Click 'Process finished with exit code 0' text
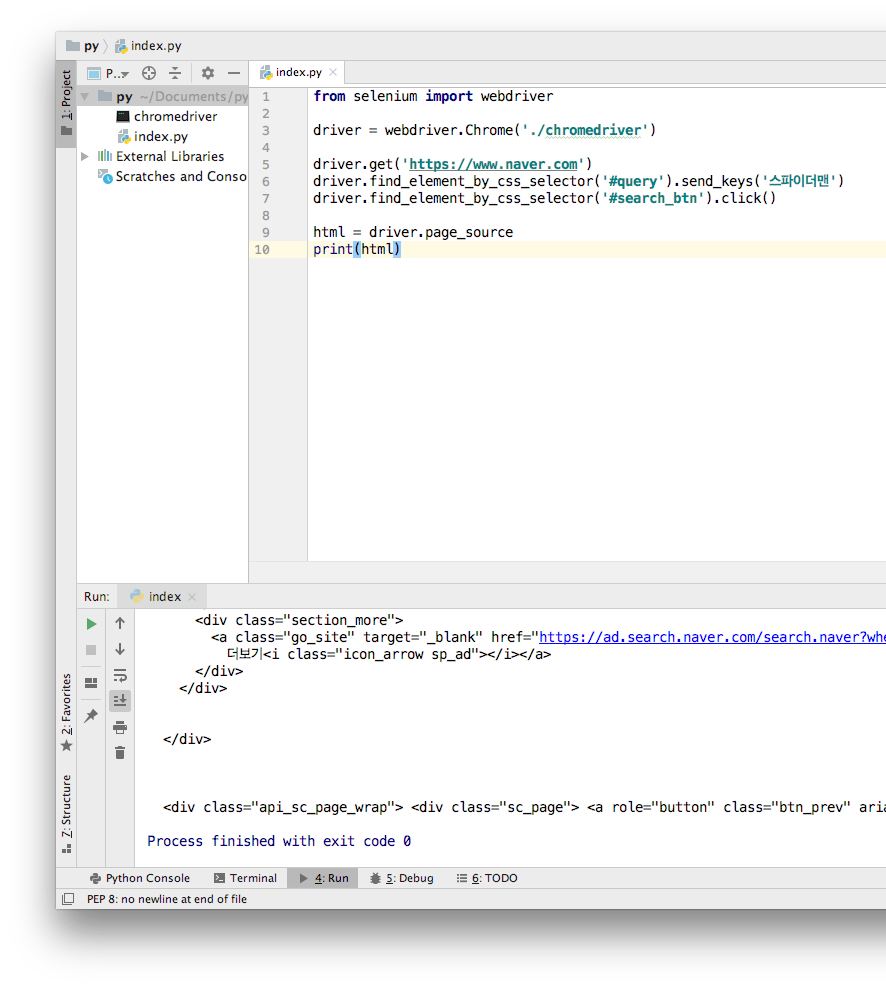 coord(279,842)
